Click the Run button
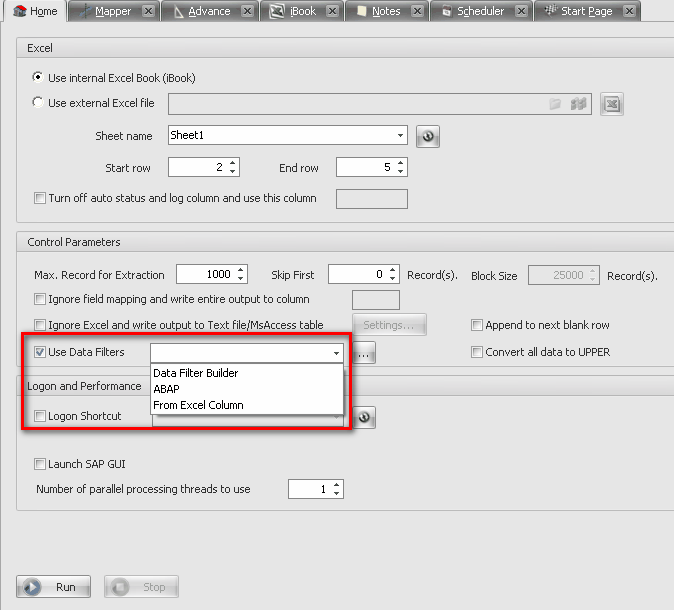674x610 pixels. tap(55, 587)
